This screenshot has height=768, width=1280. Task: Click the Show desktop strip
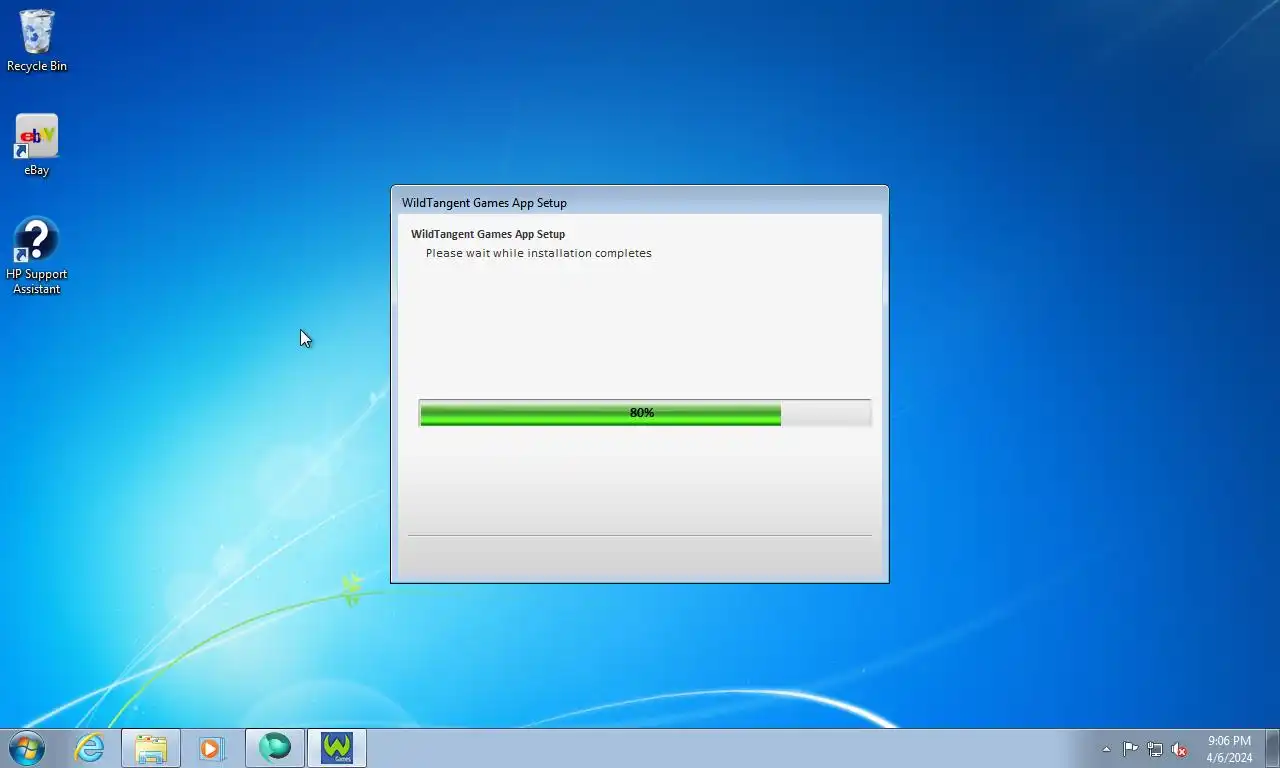(x=1272, y=748)
